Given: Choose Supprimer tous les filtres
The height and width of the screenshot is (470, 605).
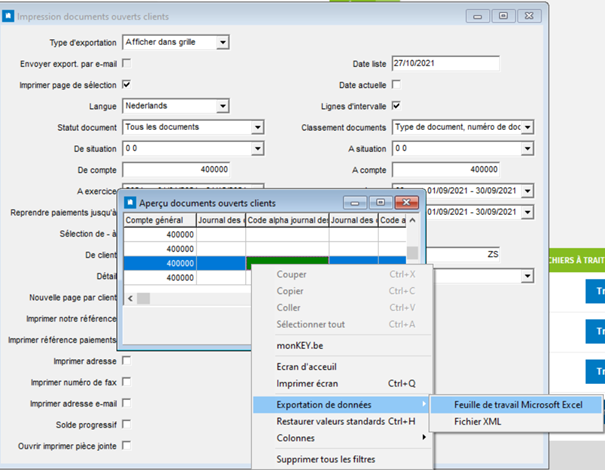Looking at the screenshot, I should tap(341, 459).
